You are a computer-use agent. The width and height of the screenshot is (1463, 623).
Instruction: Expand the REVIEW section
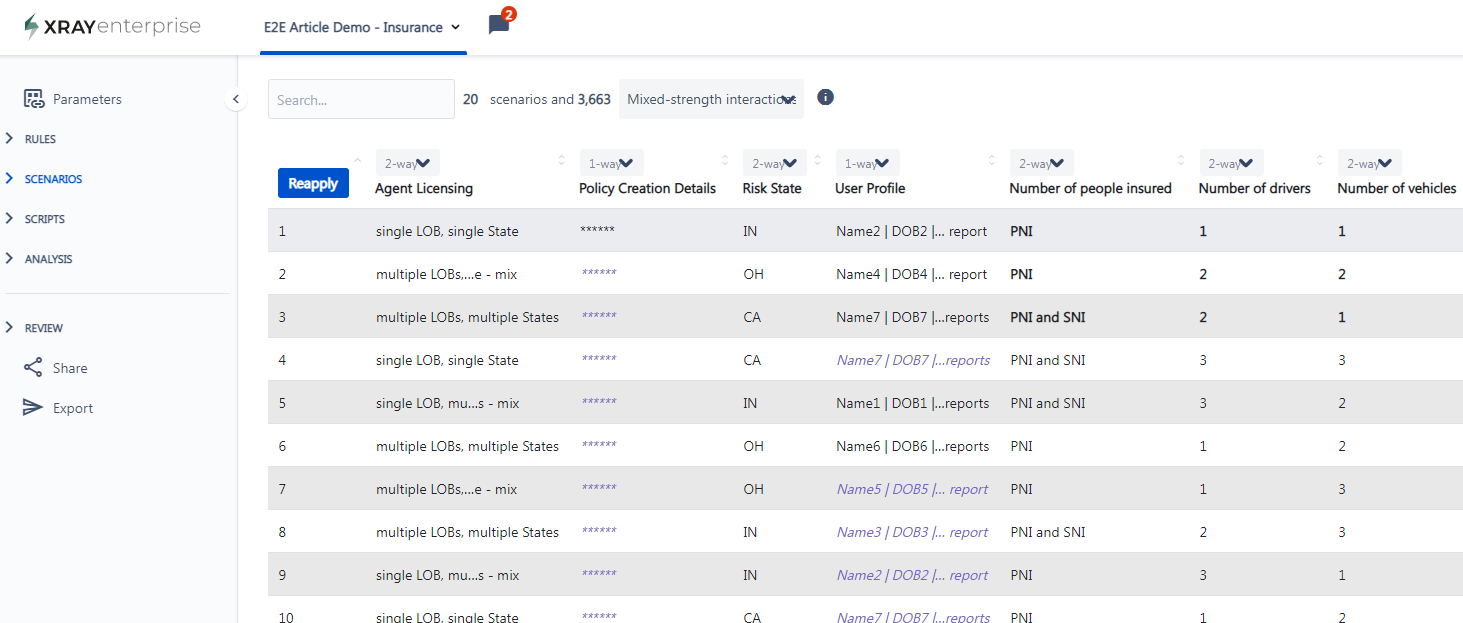pos(34,328)
